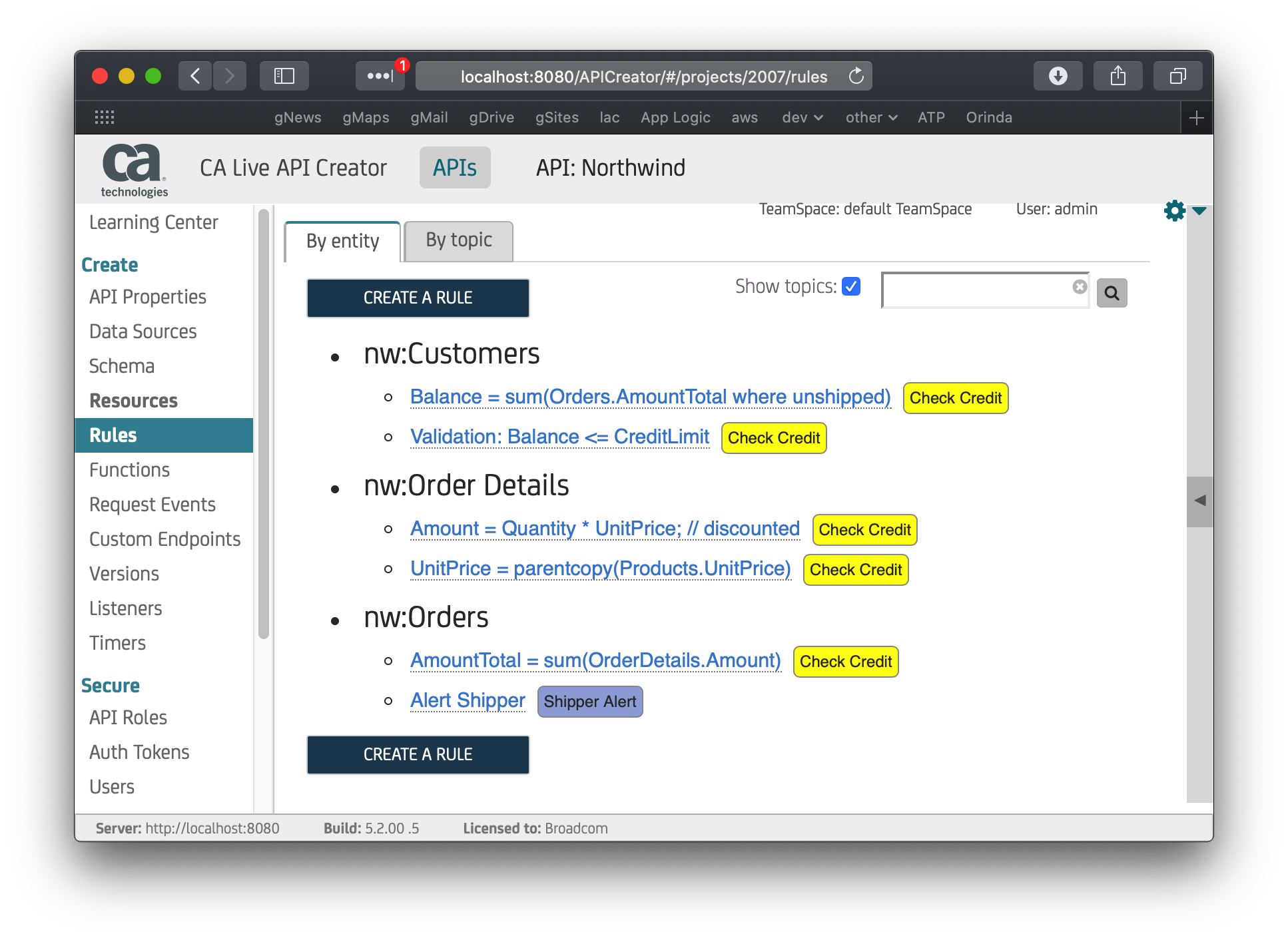Viewport: 1288px width, 940px height.
Task: Click Safari's page reload icon
Action: pyautogui.click(x=856, y=77)
